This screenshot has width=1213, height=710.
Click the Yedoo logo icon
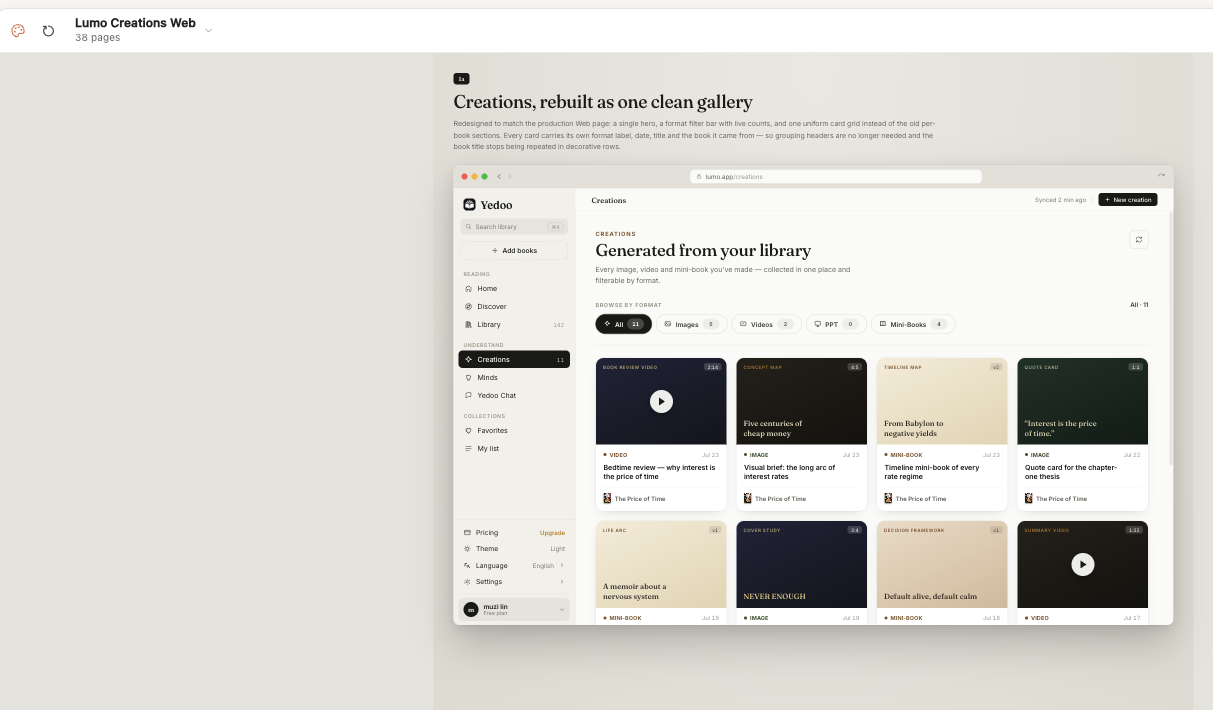click(x=469, y=205)
